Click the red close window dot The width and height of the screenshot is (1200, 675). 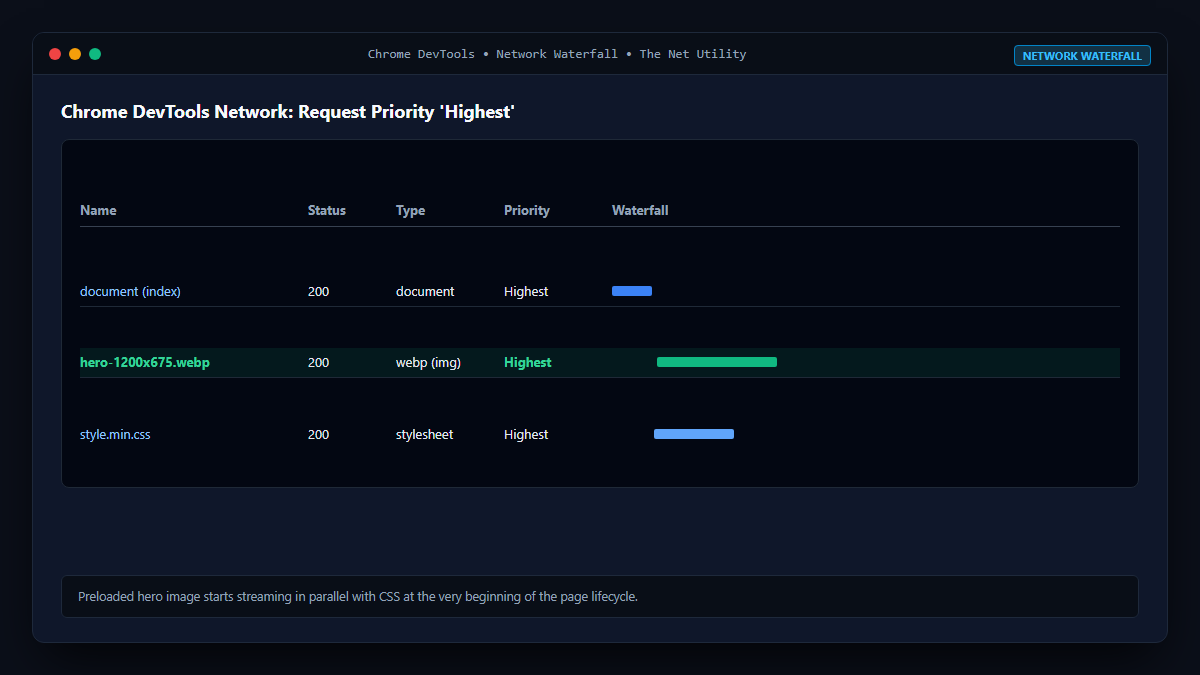(x=55, y=54)
